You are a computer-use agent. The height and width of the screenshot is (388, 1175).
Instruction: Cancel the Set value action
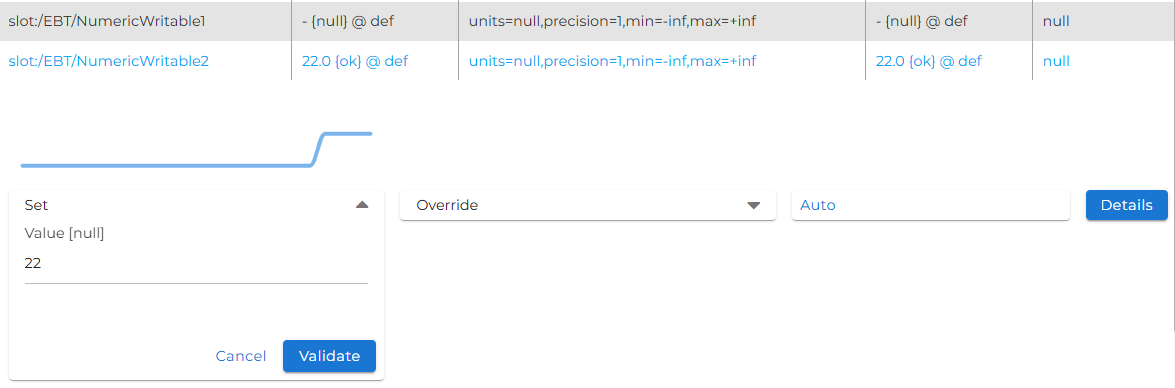pos(241,356)
